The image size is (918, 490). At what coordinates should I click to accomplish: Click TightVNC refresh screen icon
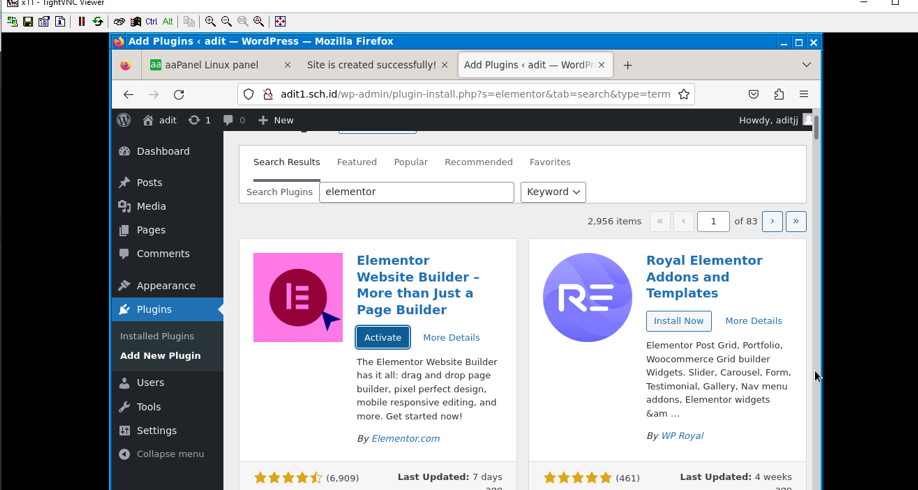98,22
